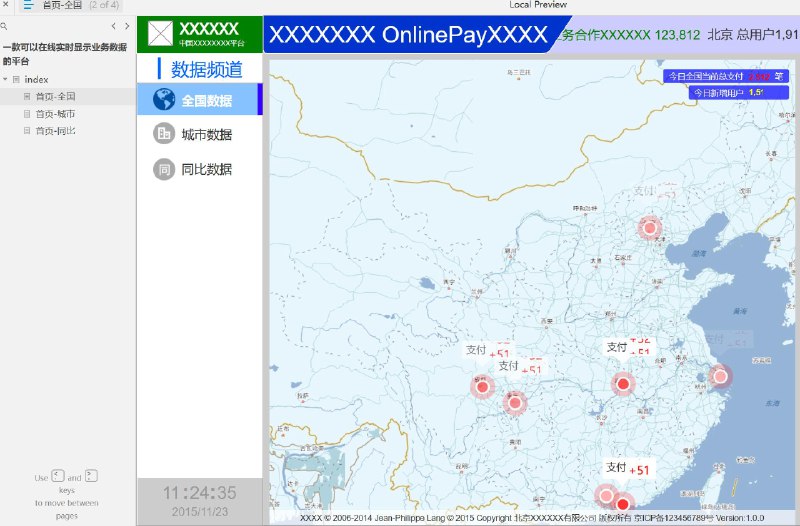The height and width of the screenshot is (526, 800).
Task: Click the logo placeholder image in the green header
Action: tap(160, 34)
